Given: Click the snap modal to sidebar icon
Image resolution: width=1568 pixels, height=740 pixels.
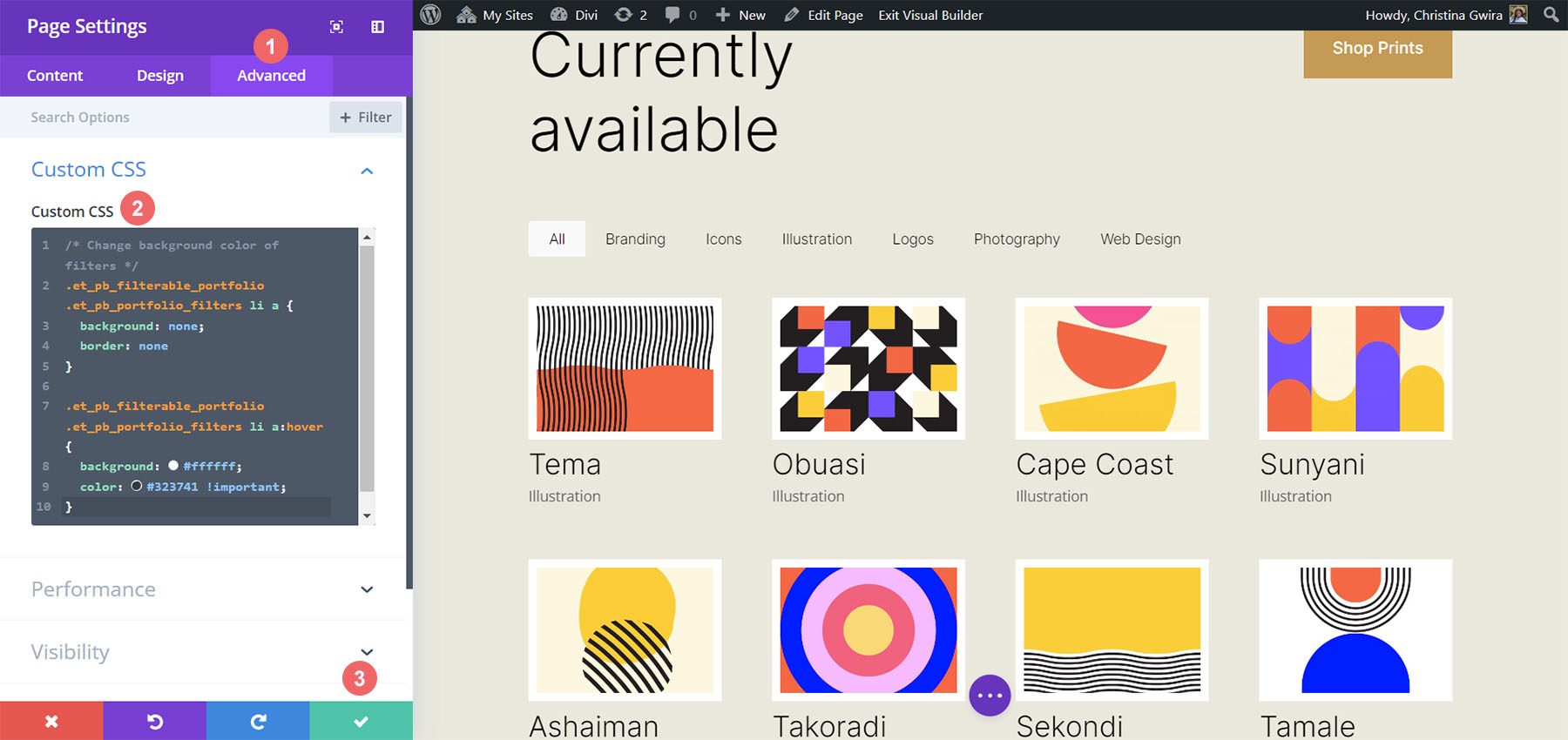Looking at the screenshot, I should tap(378, 27).
